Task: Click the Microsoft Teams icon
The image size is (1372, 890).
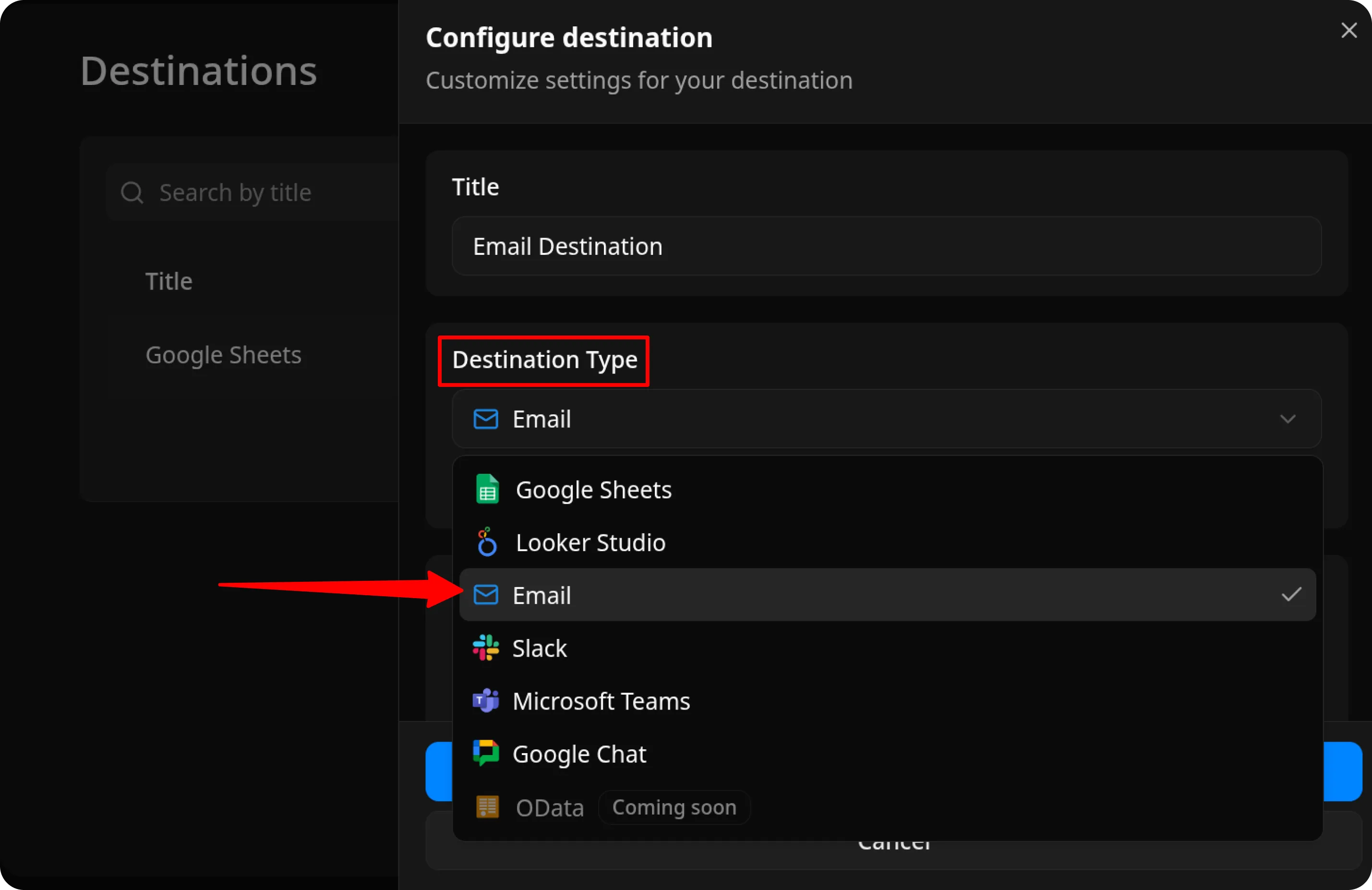Action: click(x=485, y=701)
